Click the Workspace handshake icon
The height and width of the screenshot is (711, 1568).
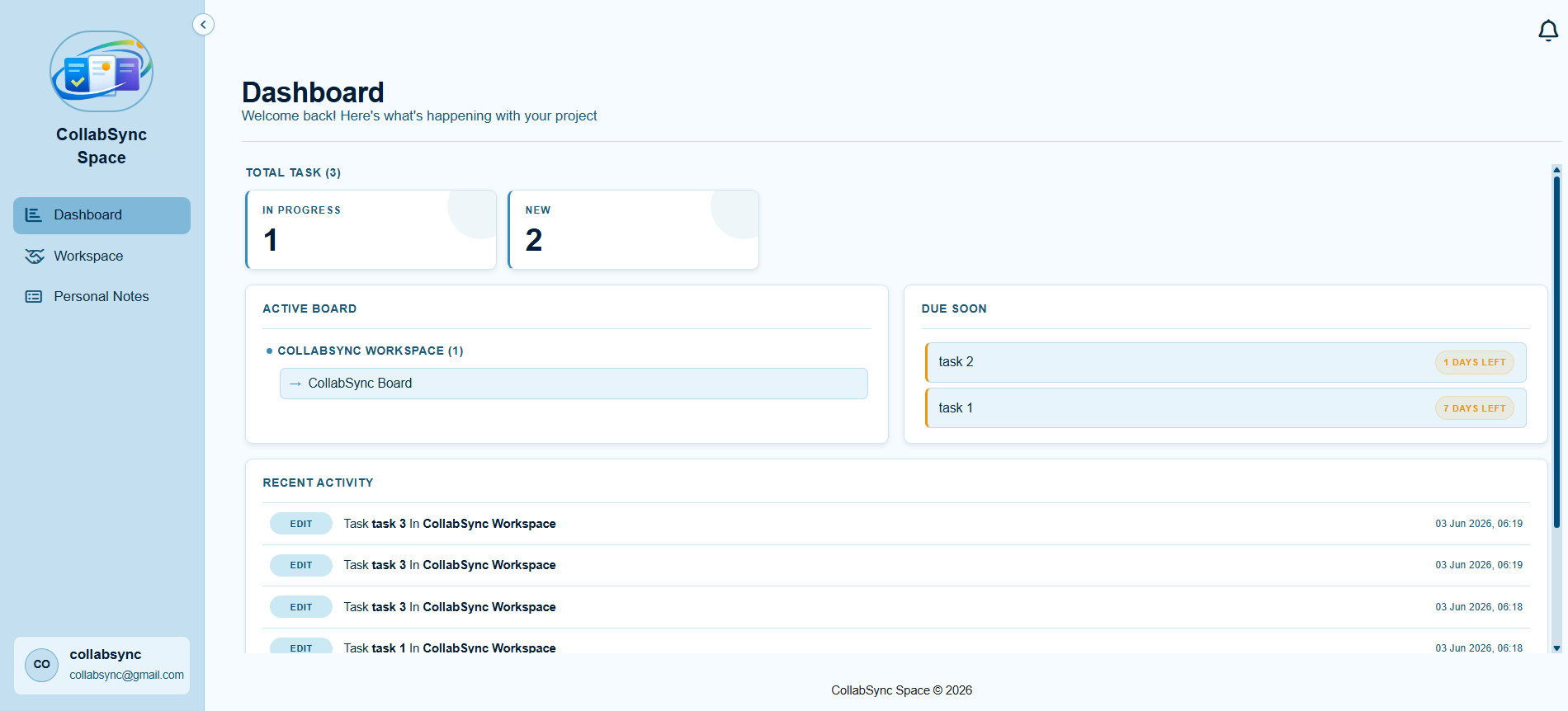34,257
